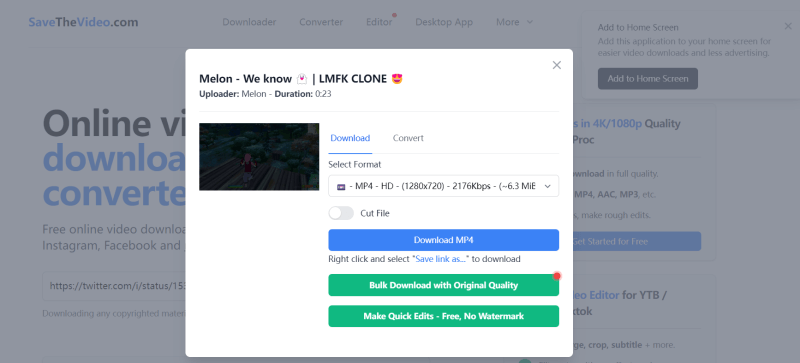
Task: Toggle the Cut File switch
Action: coord(341,213)
